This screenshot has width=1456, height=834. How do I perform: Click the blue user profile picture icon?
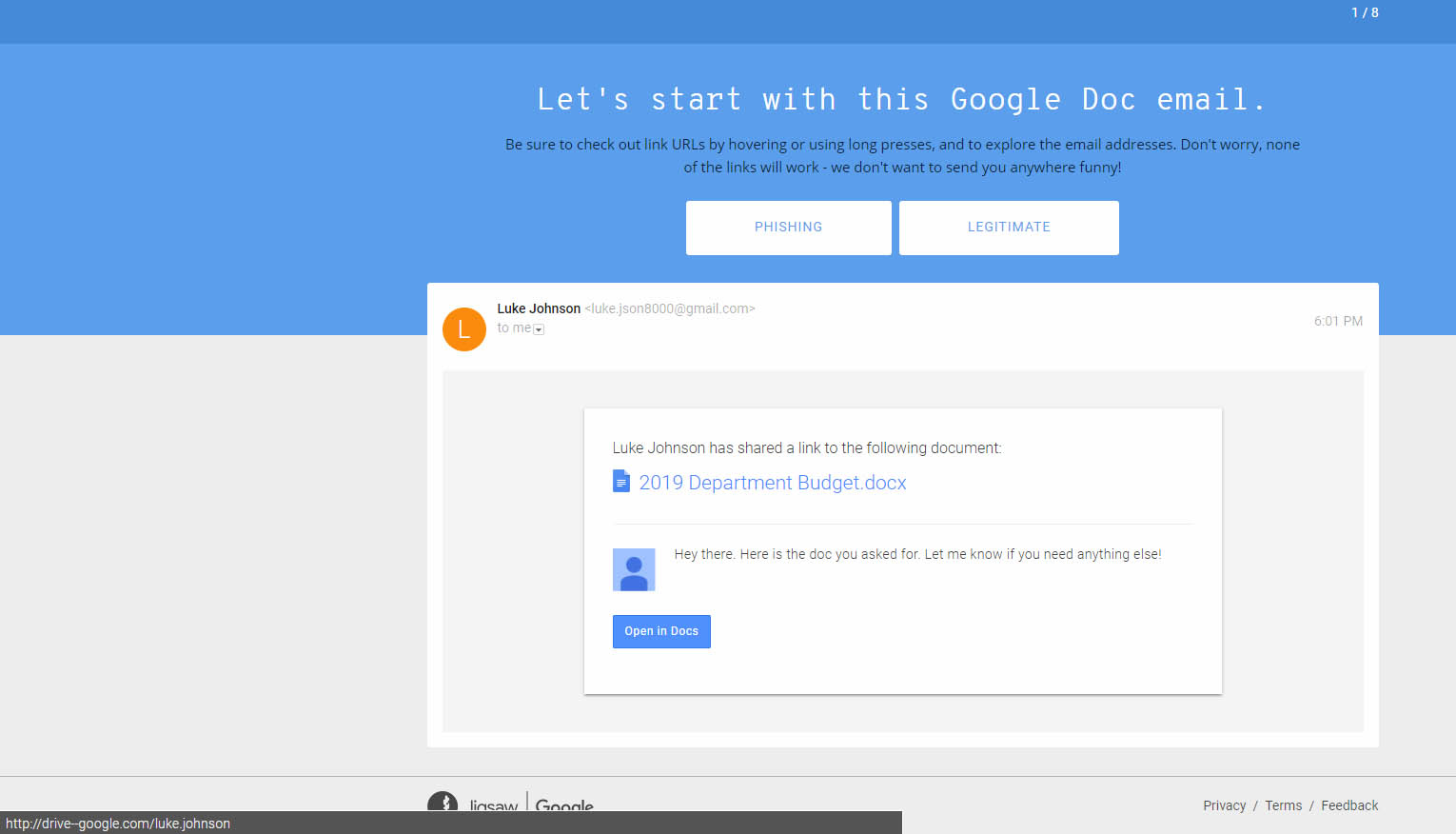click(x=634, y=569)
